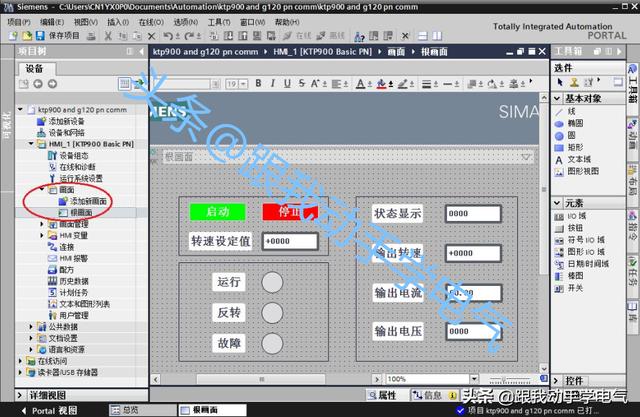Collapse the HMI_1 [KTP900 Basic PN] node
This screenshot has height=417, width=640.
click(x=31, y=144)
